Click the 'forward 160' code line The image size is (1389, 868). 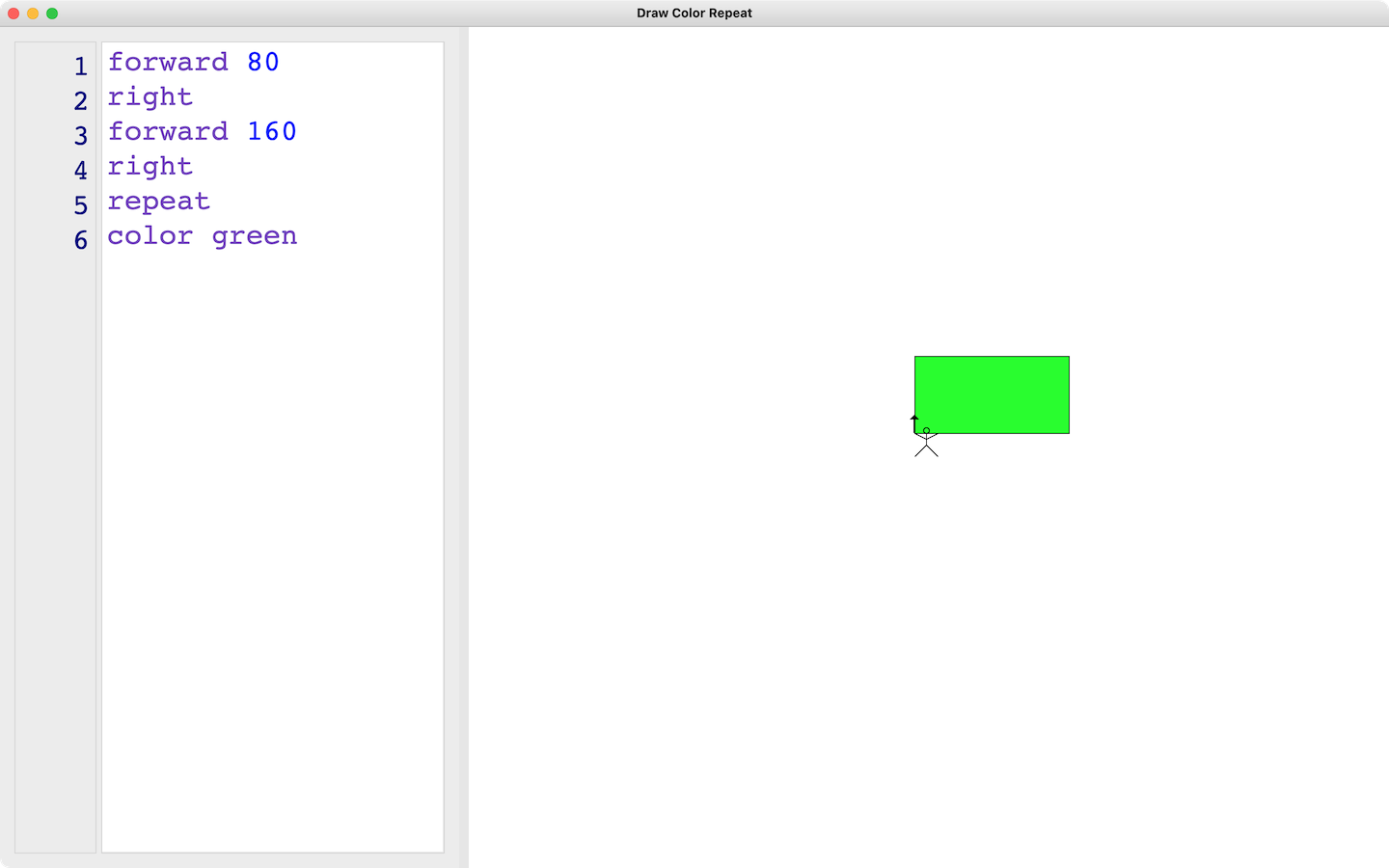point(202,131)
